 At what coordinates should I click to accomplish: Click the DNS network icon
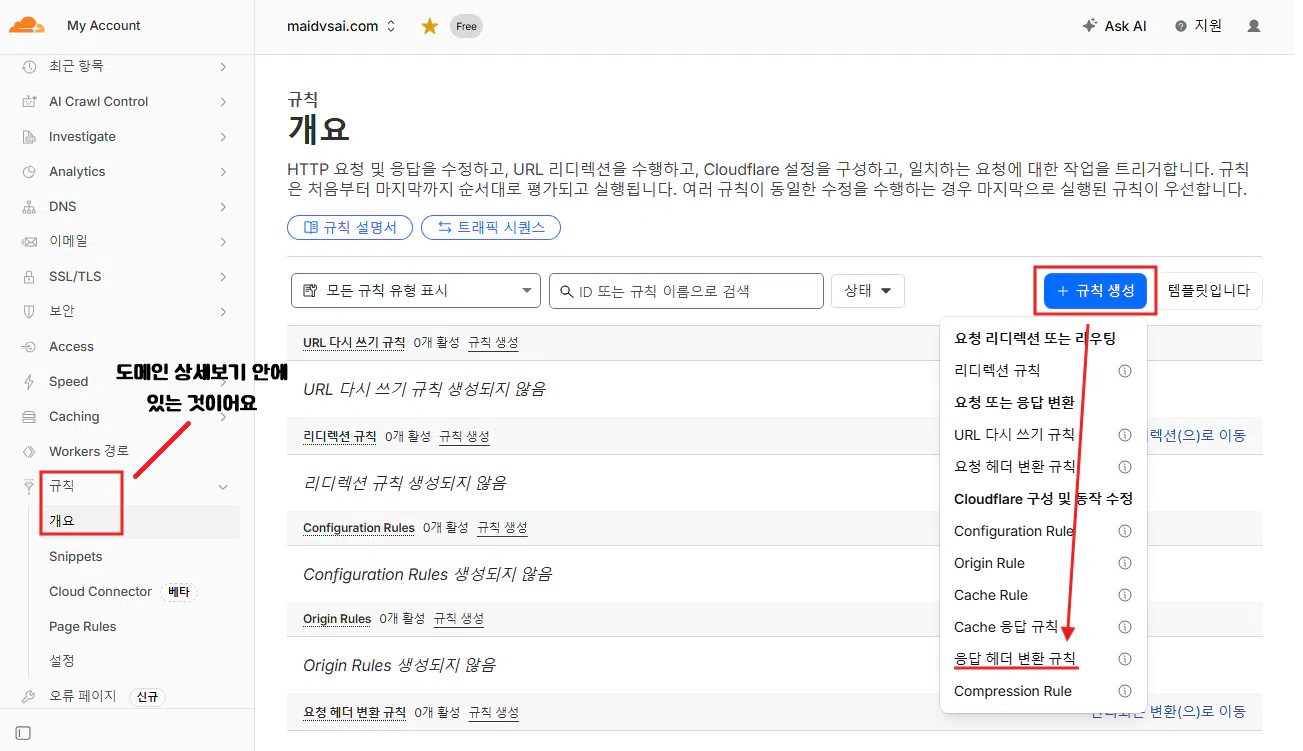click(x=29, y=206)
